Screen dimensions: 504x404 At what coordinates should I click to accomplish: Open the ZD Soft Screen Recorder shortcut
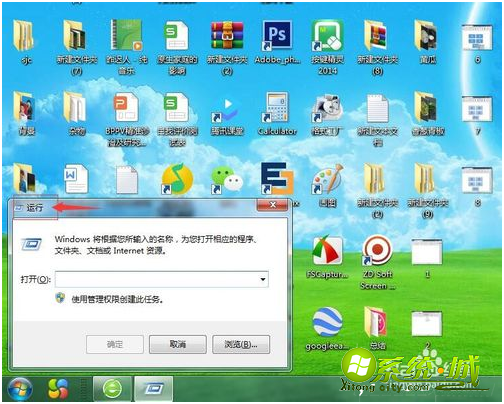click(377, 250)
